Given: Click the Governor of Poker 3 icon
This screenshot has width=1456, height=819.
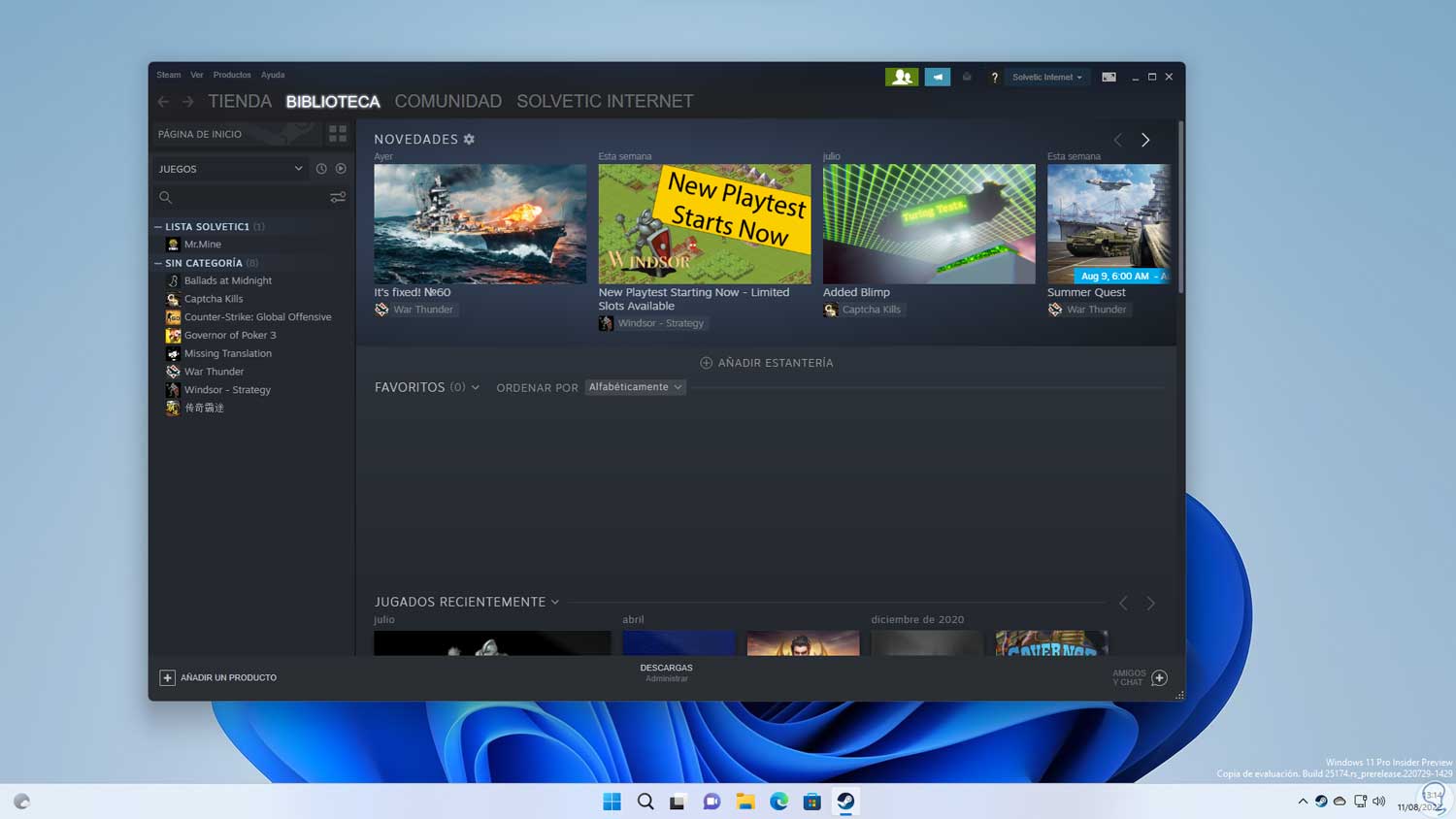Looking at the screenshot, I should pos(173,336).
